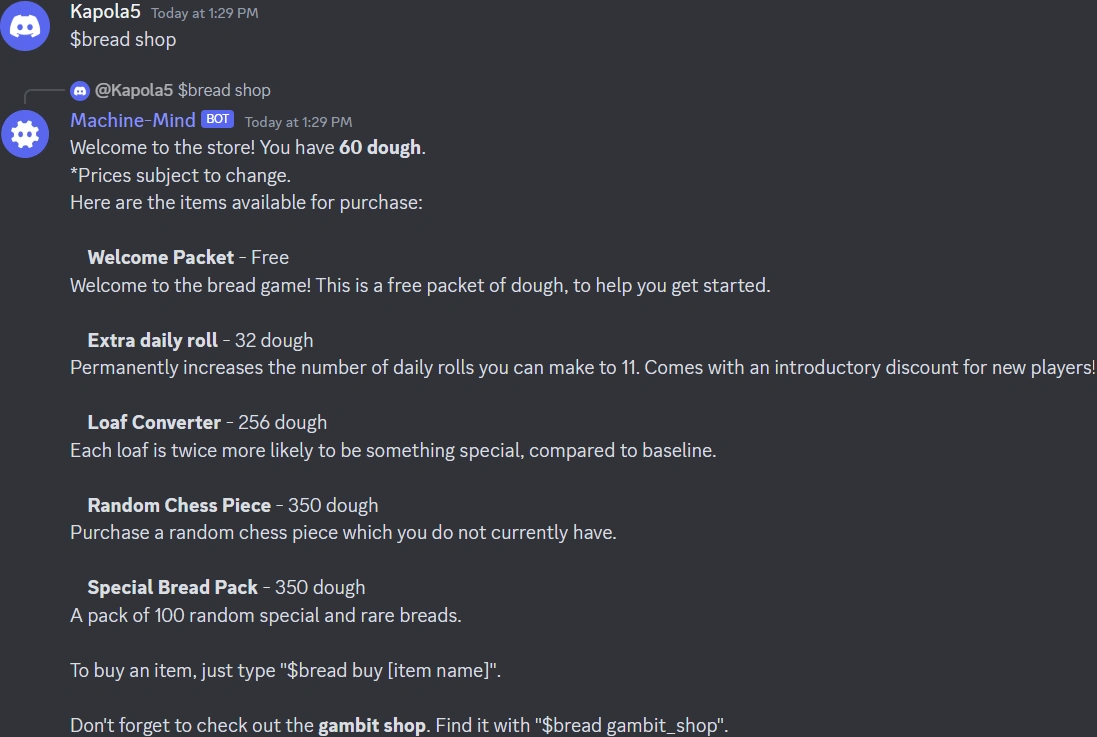
Task: Open the Machine-Mind username profile
Action: click(x=132, y=120)
